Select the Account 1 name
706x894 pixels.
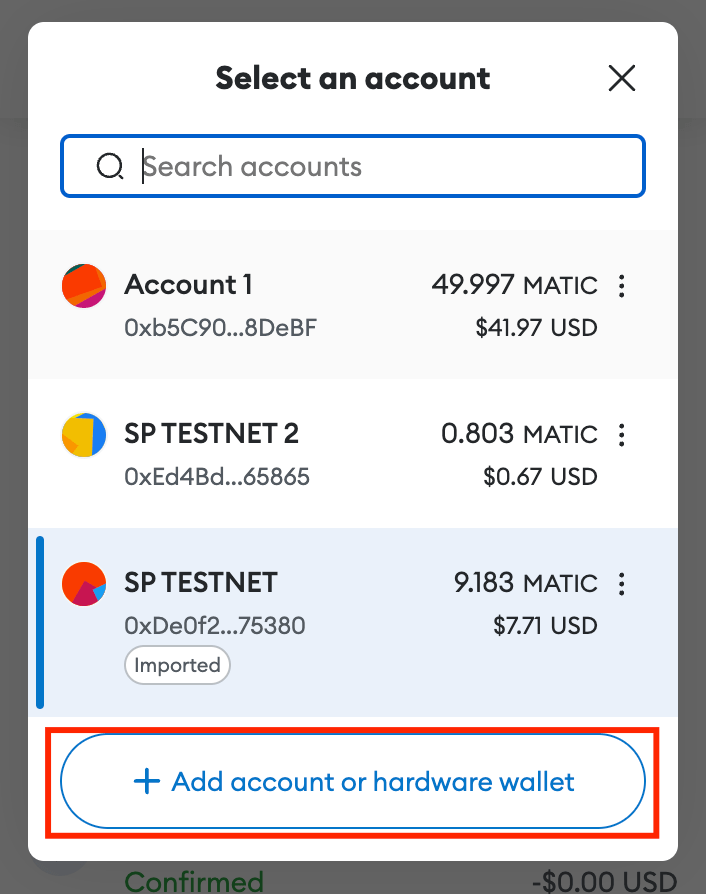tap(188, 285)
